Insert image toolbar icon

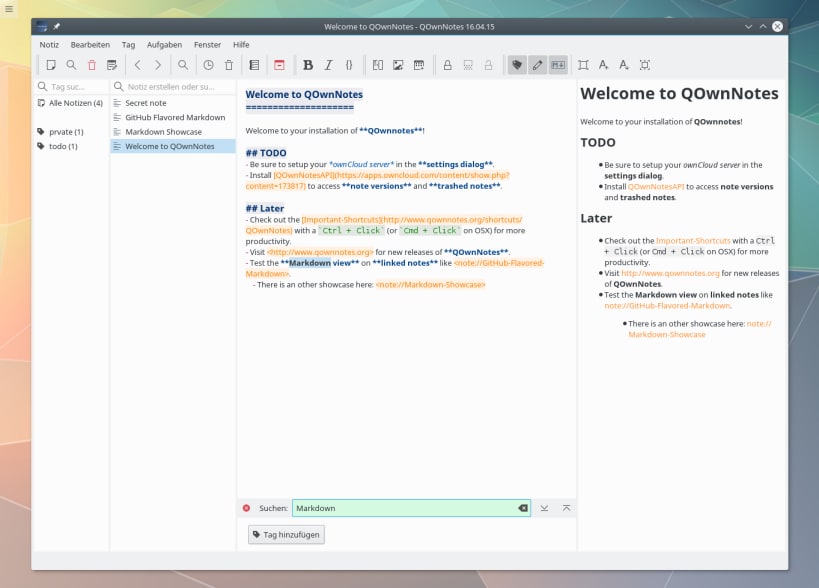click(398, 65)
